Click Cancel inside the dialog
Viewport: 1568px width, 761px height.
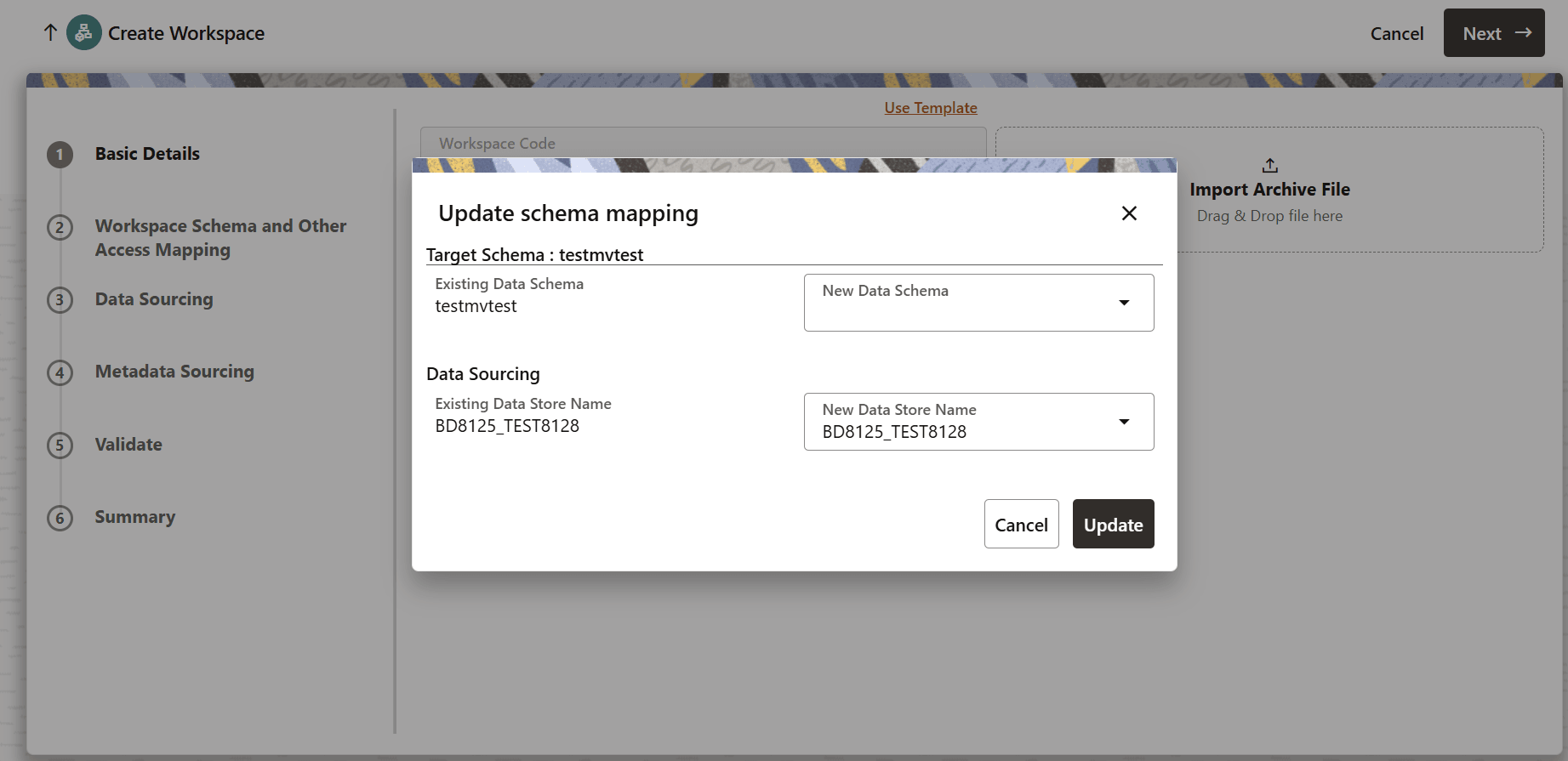pos(1021,524)
